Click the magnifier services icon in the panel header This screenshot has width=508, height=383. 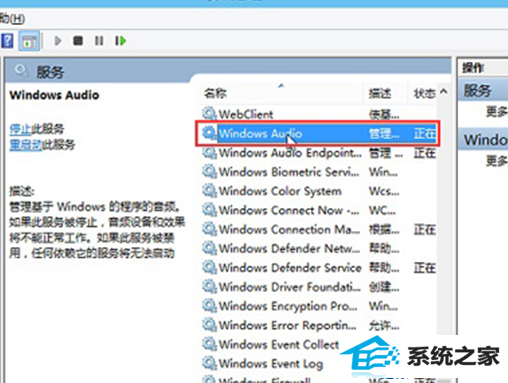click(21, 71)
